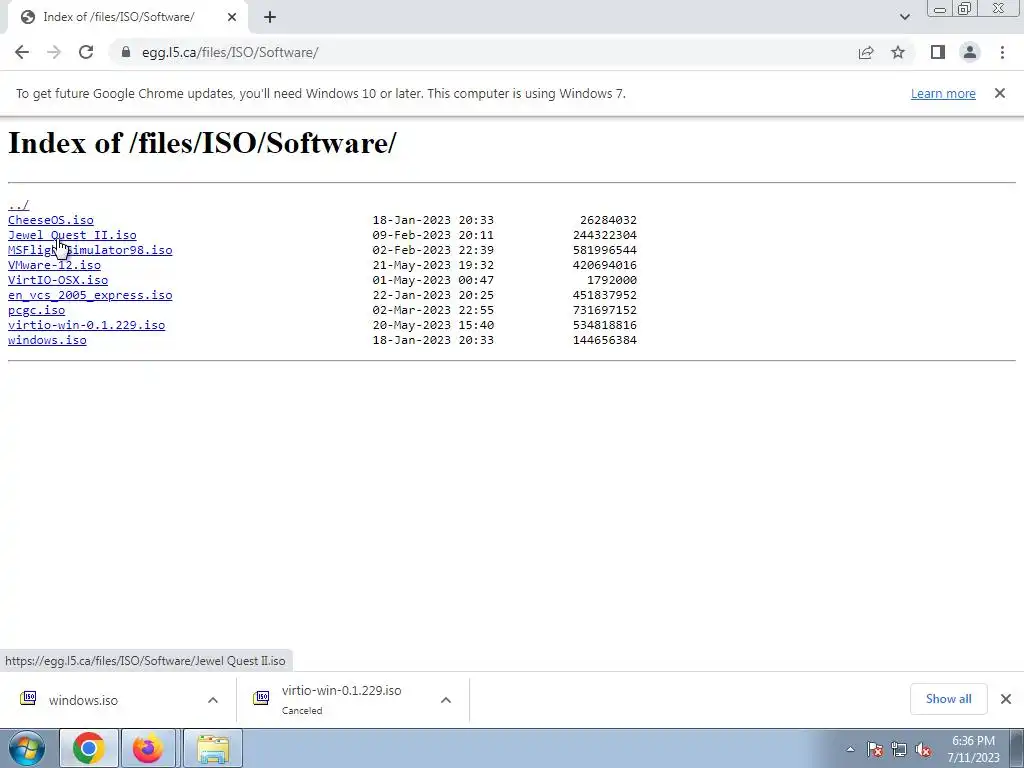Switch to Chrome in the taskbar
This screenshot has width=1024, height=768.
[x=88, y=748]
